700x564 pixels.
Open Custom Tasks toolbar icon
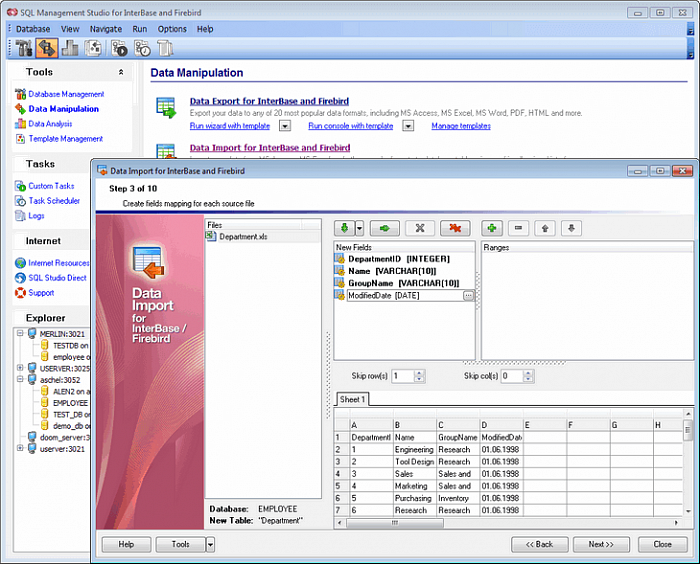click(x=119, y=48)
